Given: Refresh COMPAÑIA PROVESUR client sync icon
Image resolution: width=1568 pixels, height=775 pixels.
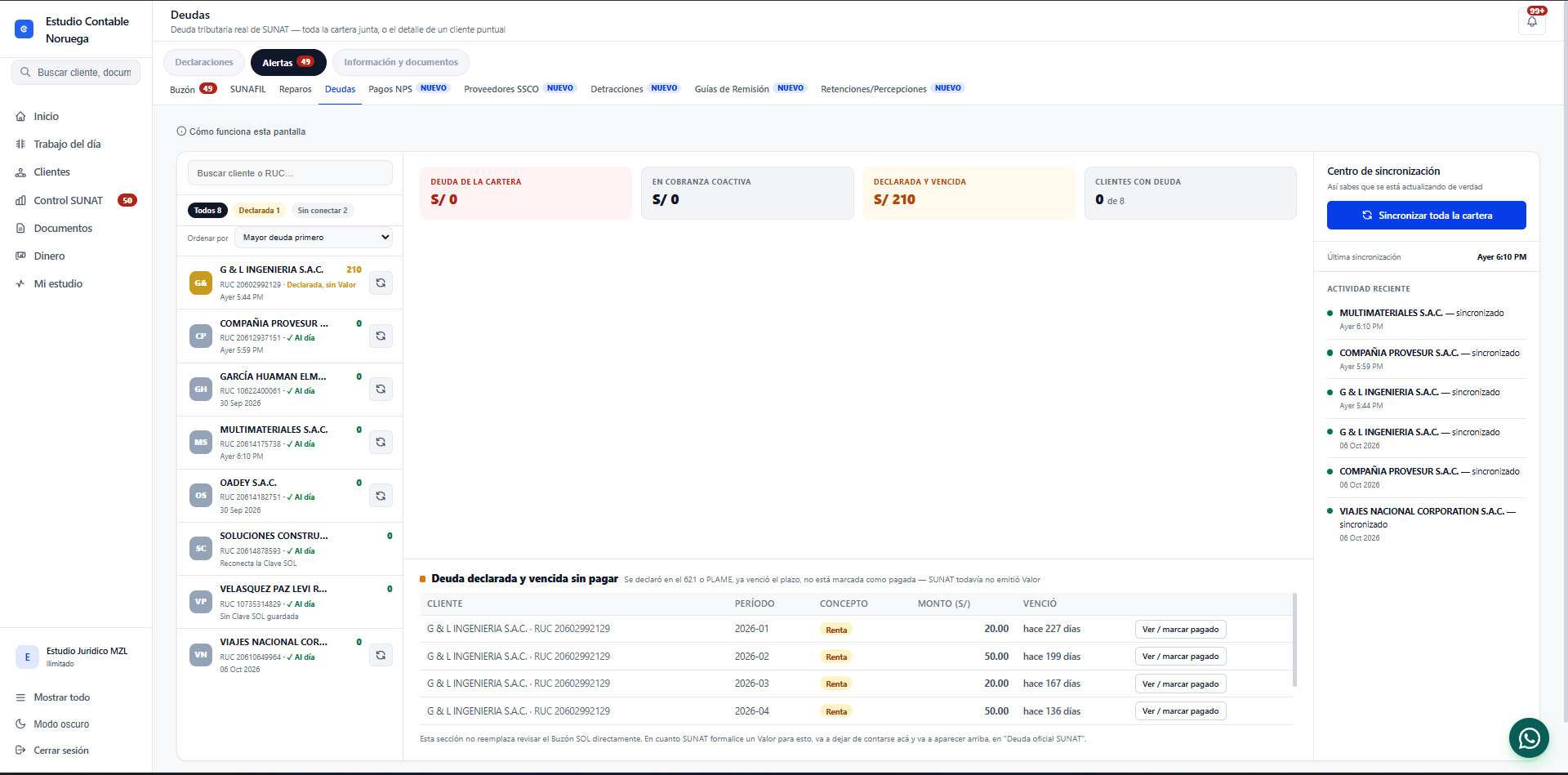Looking at the screenshot, I should tap(381, 336).
